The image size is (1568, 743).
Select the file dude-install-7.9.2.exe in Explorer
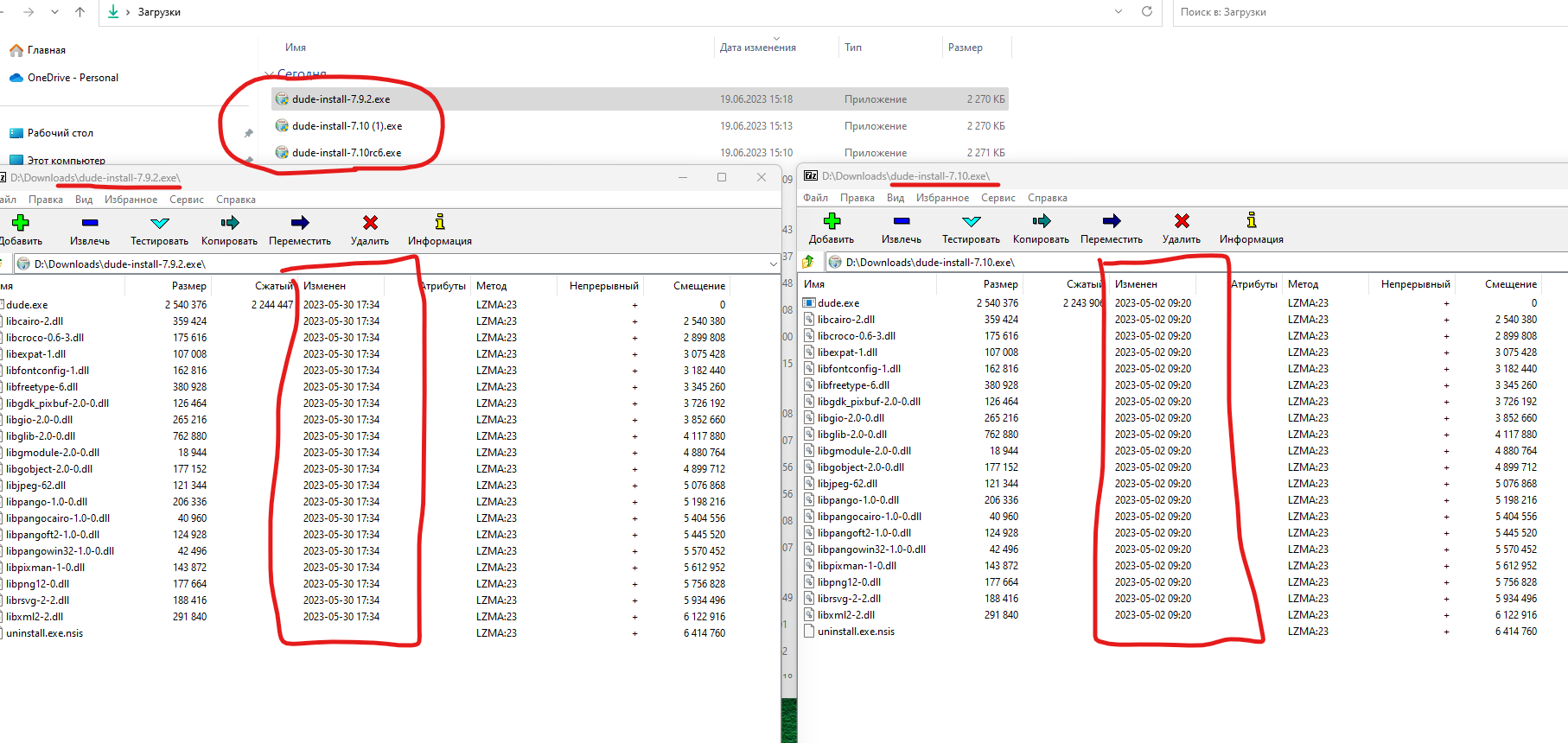click(x=640, y=99)
